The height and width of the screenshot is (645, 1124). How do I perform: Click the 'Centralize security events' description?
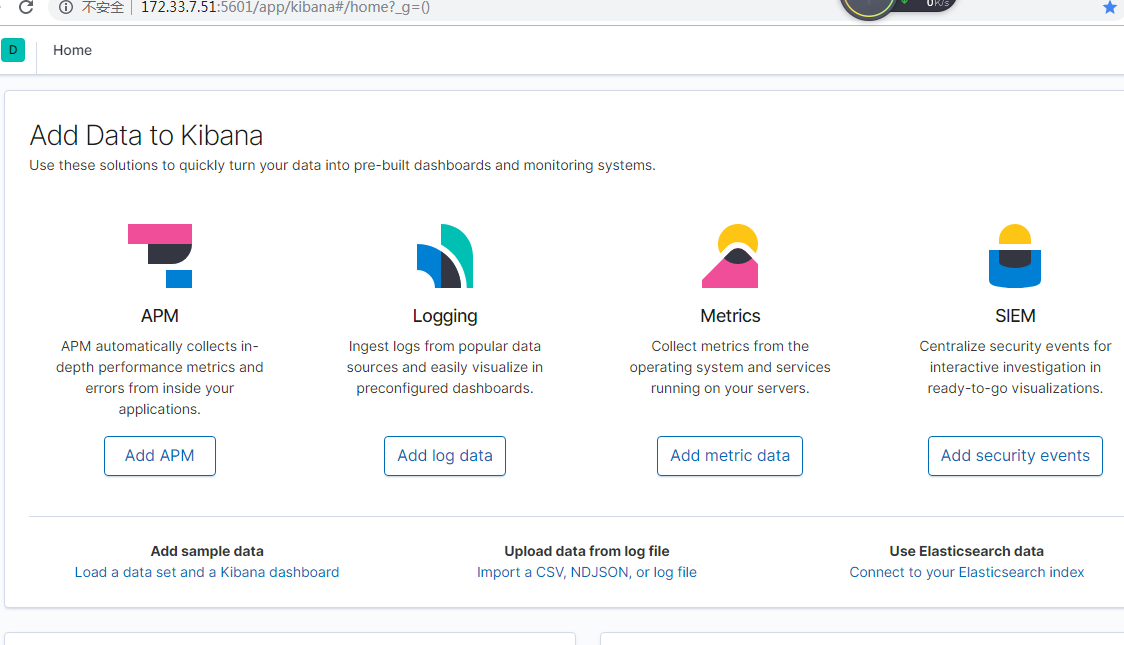1015,367
